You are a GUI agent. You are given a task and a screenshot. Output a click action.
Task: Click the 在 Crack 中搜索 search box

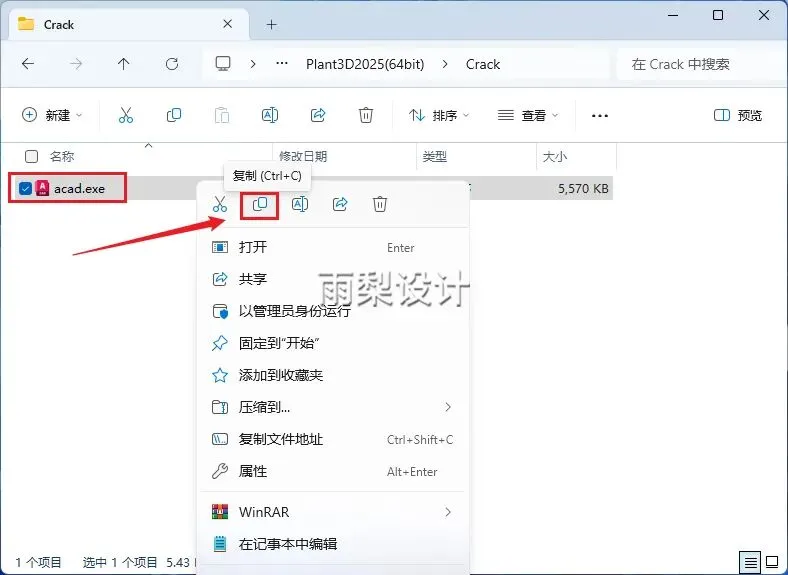coord(701,64)
